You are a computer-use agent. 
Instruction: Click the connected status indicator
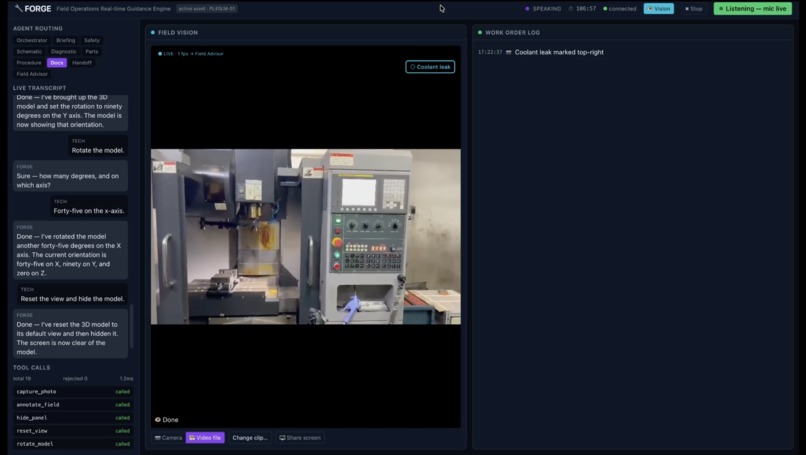[619, 9]
